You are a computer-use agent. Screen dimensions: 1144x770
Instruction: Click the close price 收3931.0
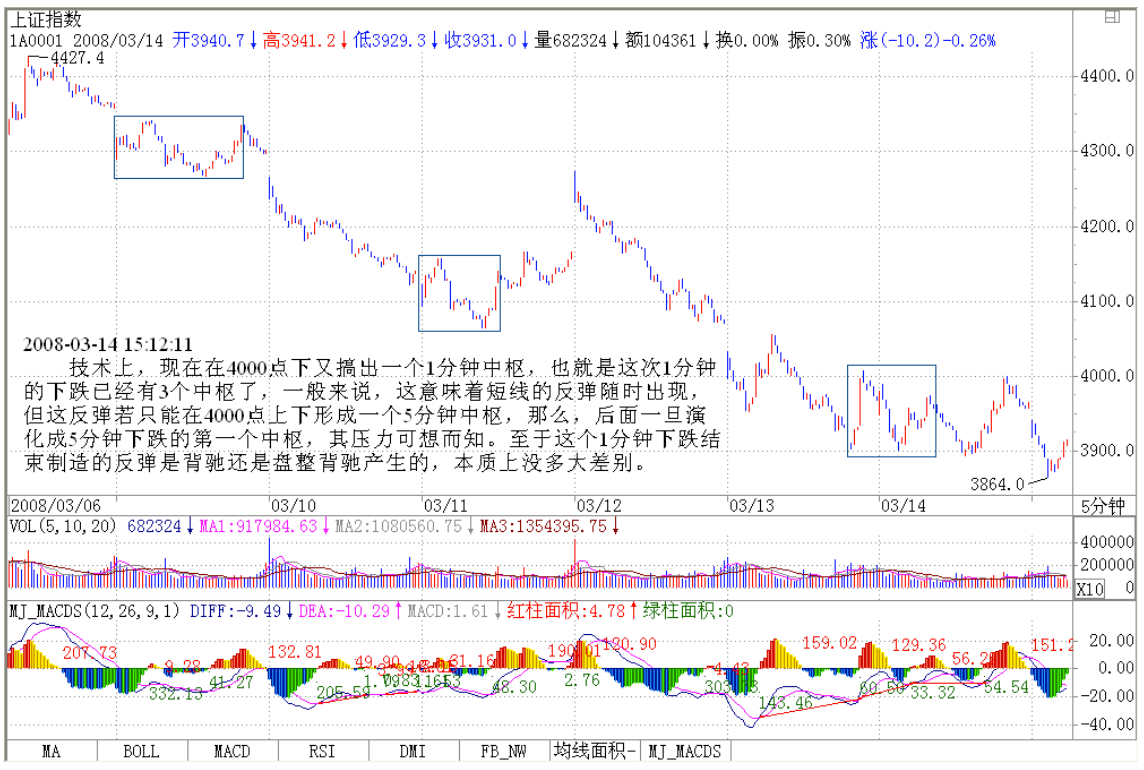click(x=480, y=41)
